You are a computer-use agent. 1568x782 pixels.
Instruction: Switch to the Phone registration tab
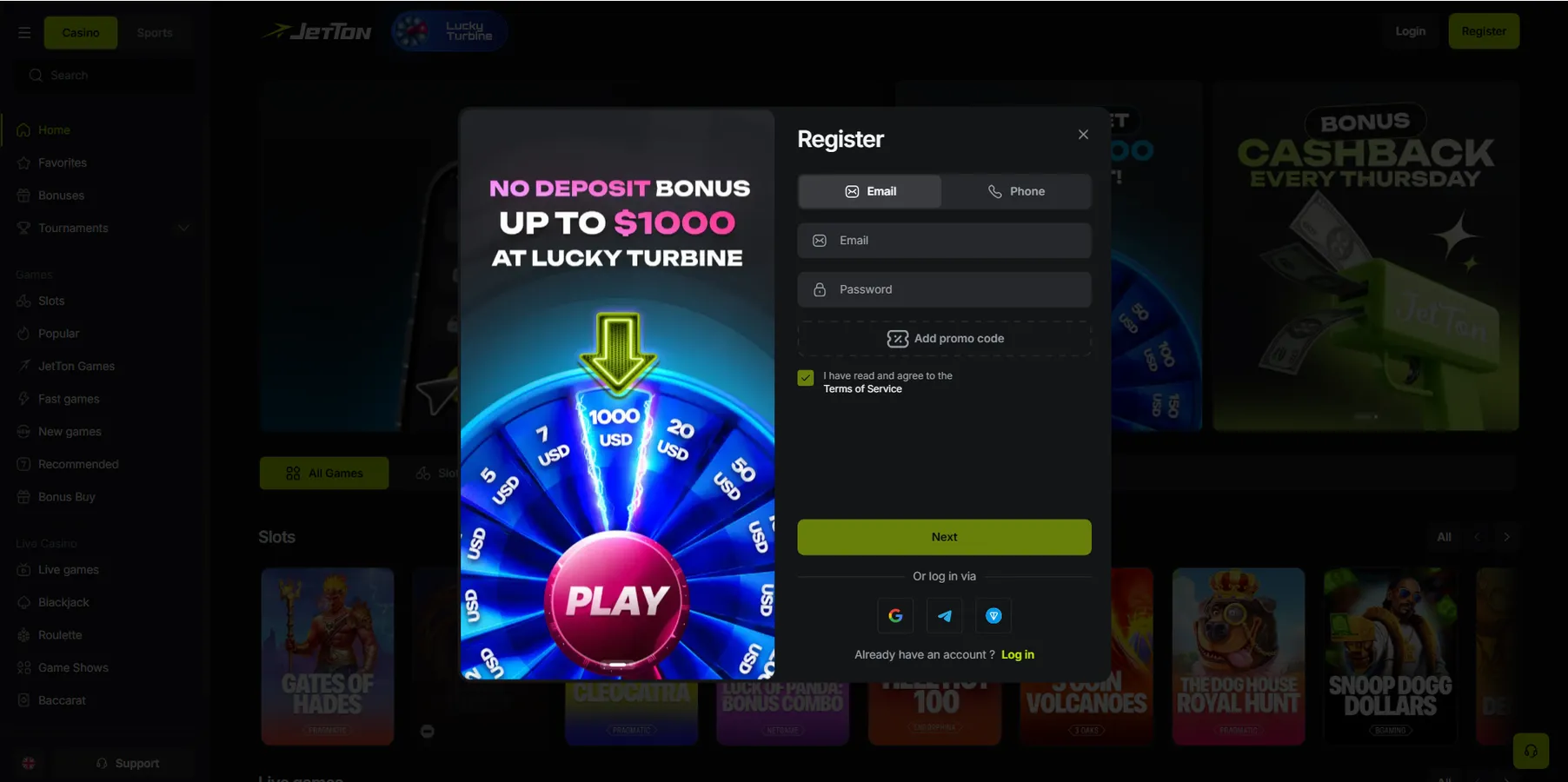[x=1016, y=191]
